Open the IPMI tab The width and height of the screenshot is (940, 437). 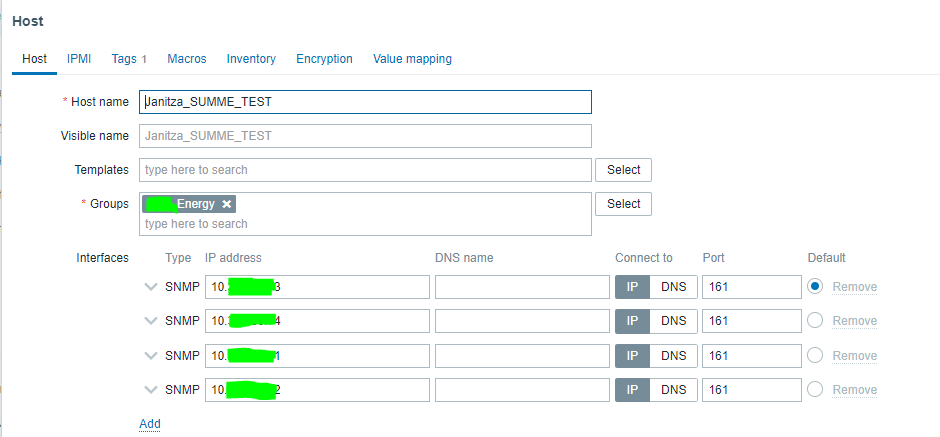[79, 59]
